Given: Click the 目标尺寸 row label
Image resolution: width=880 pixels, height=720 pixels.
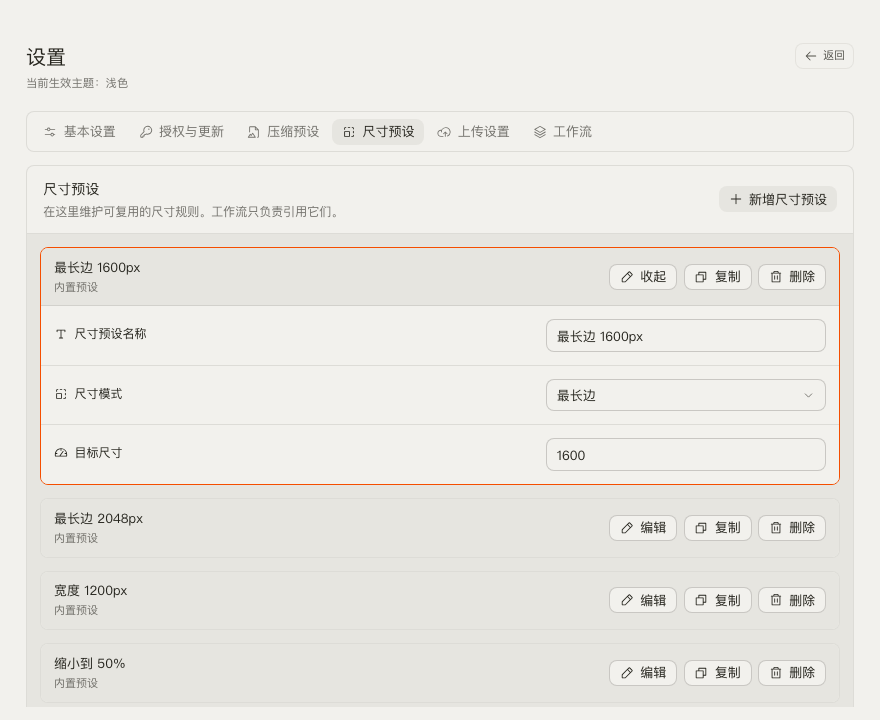Looking at the screenshot, I should coord(98,453).
